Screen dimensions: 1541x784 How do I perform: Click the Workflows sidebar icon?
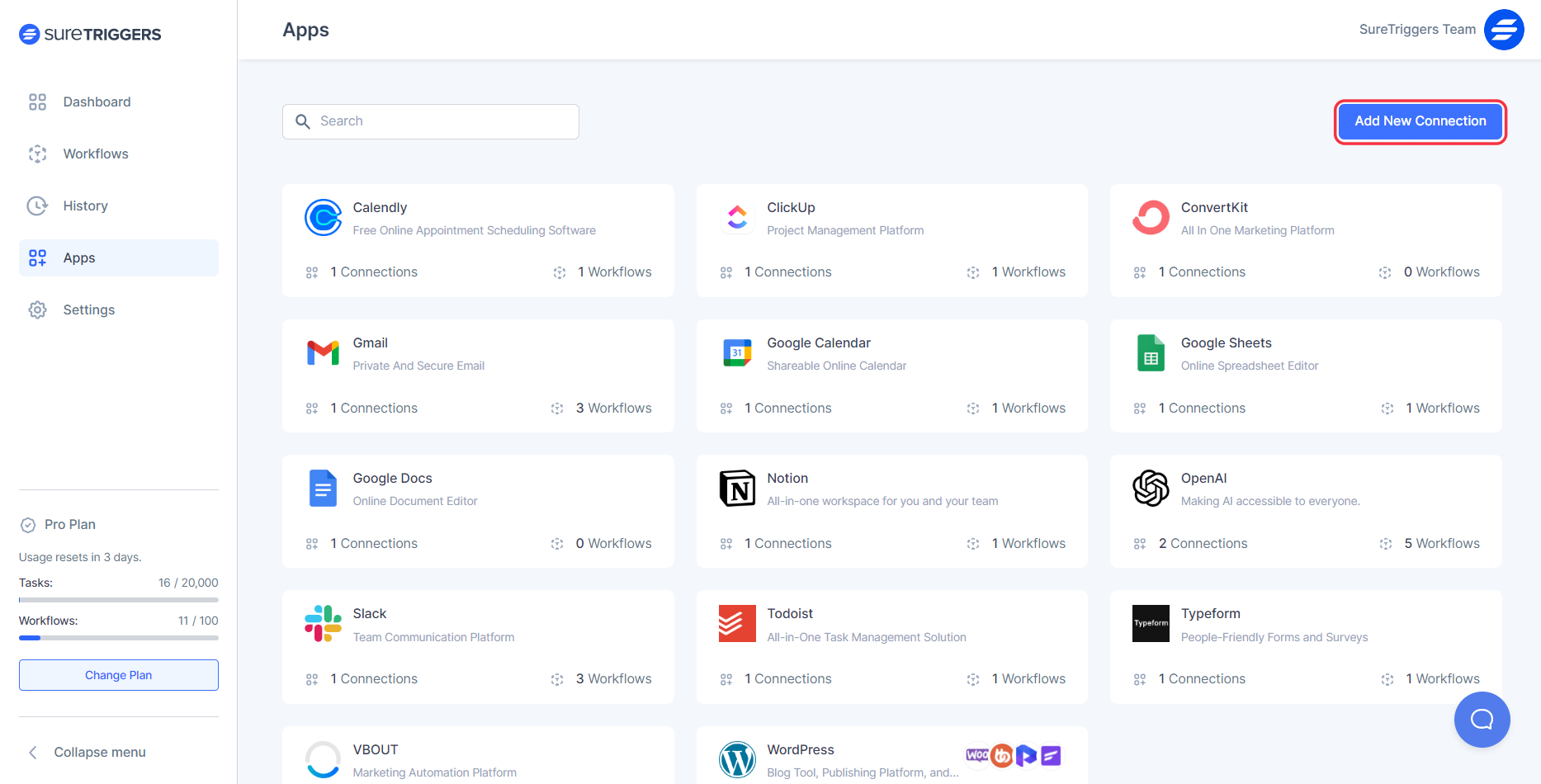tap(37, 153)
